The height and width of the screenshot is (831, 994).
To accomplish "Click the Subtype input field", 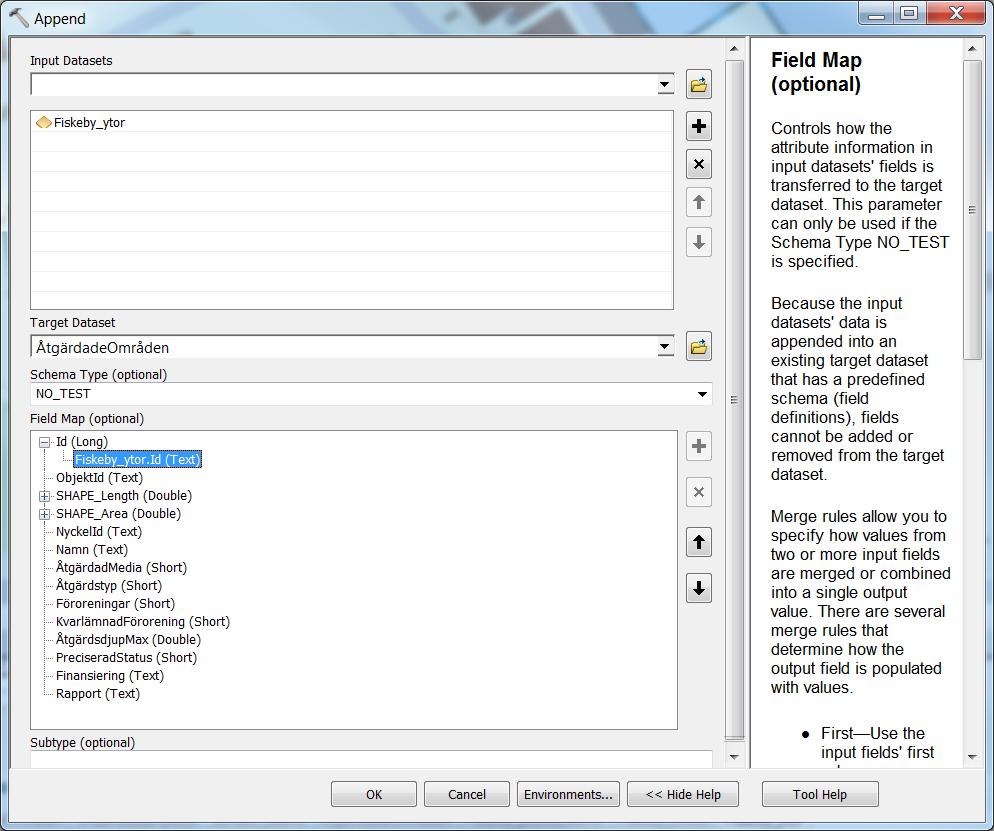I will [x=371, y=759].
